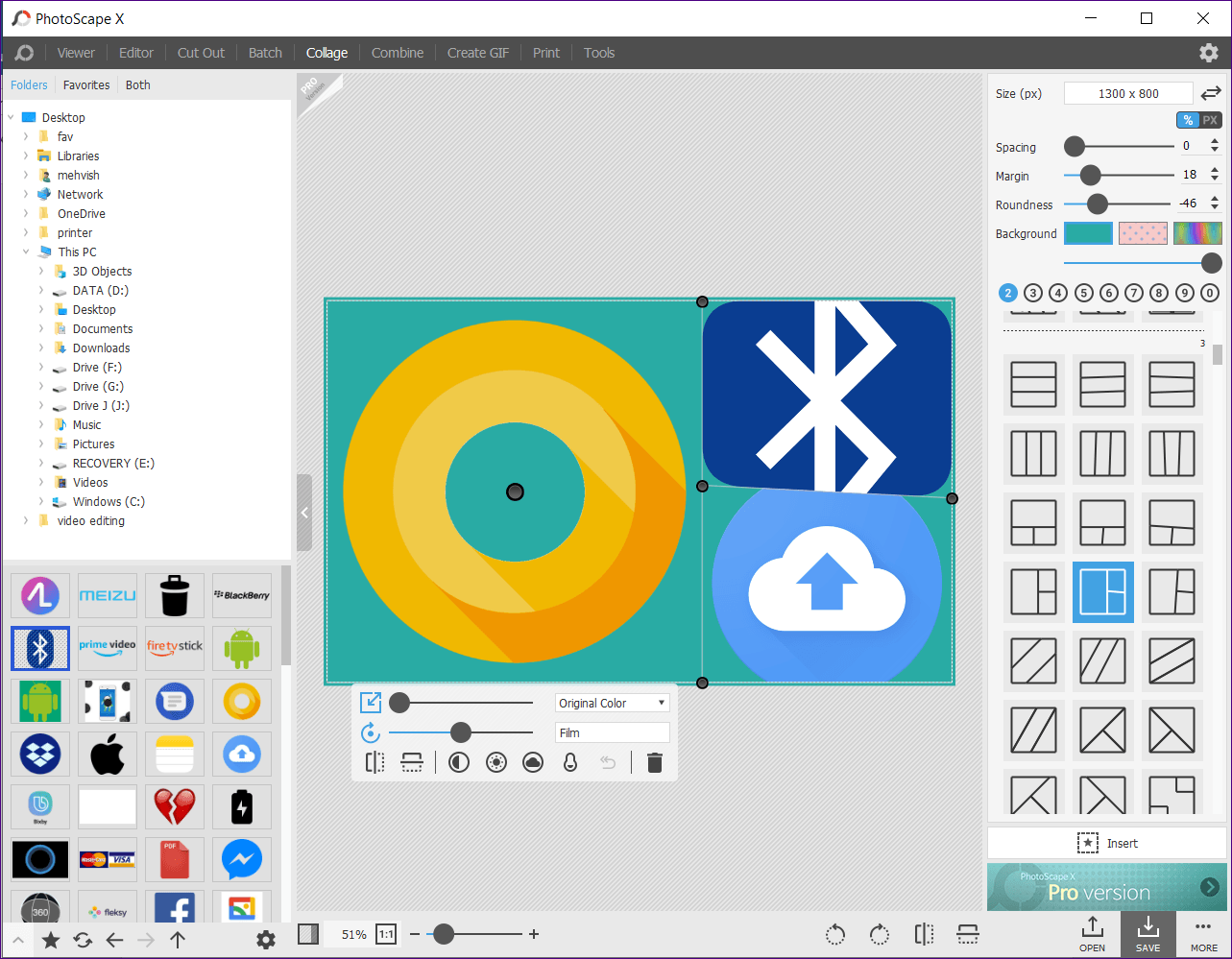The width and height of the screenshot is (1232, 959).
Task: Open the PhotoScape home circle icon
Action: [25, 53]
